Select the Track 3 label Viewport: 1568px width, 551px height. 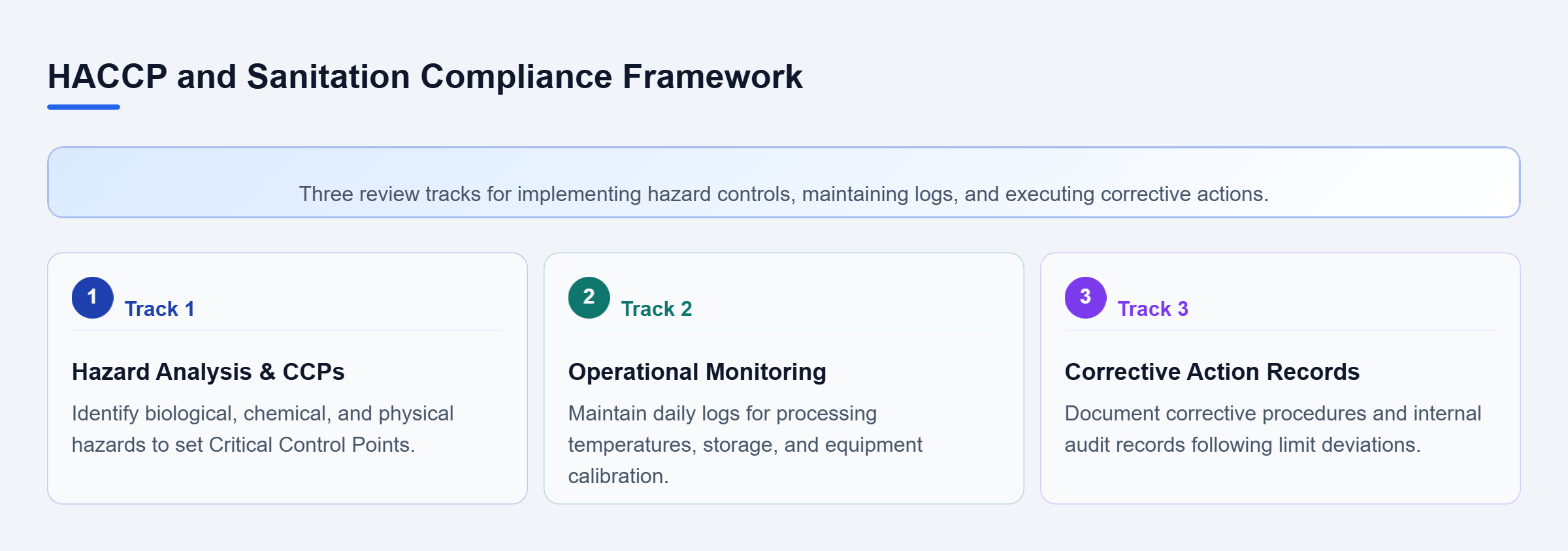[x=1153, y=309]
